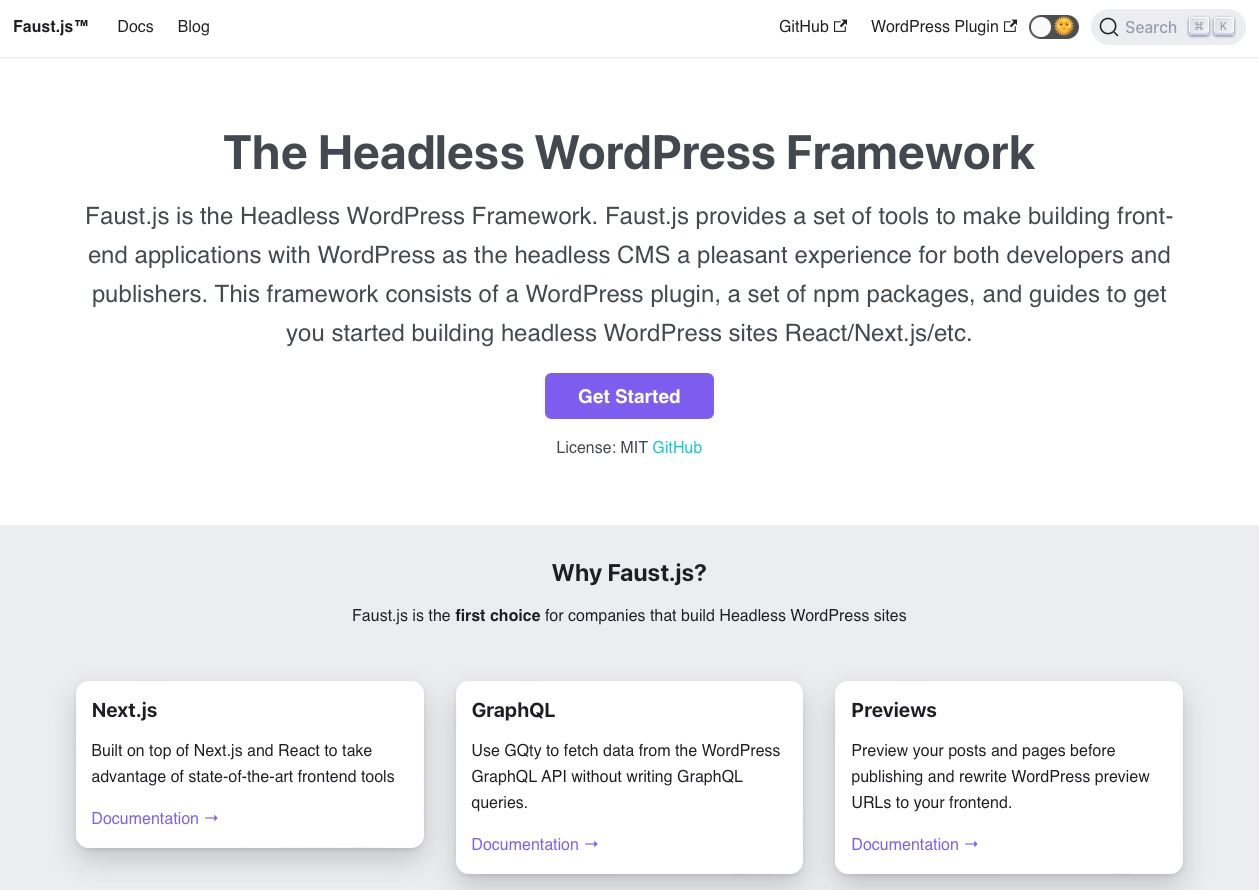Open GitHub link next to License: MIT

click(x=677, y=448)
